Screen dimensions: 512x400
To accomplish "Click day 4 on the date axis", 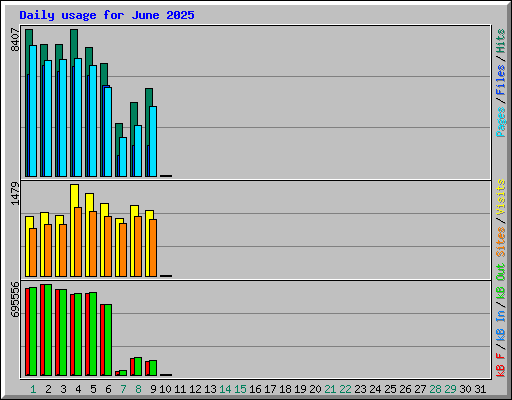I will tap(78, 389).
